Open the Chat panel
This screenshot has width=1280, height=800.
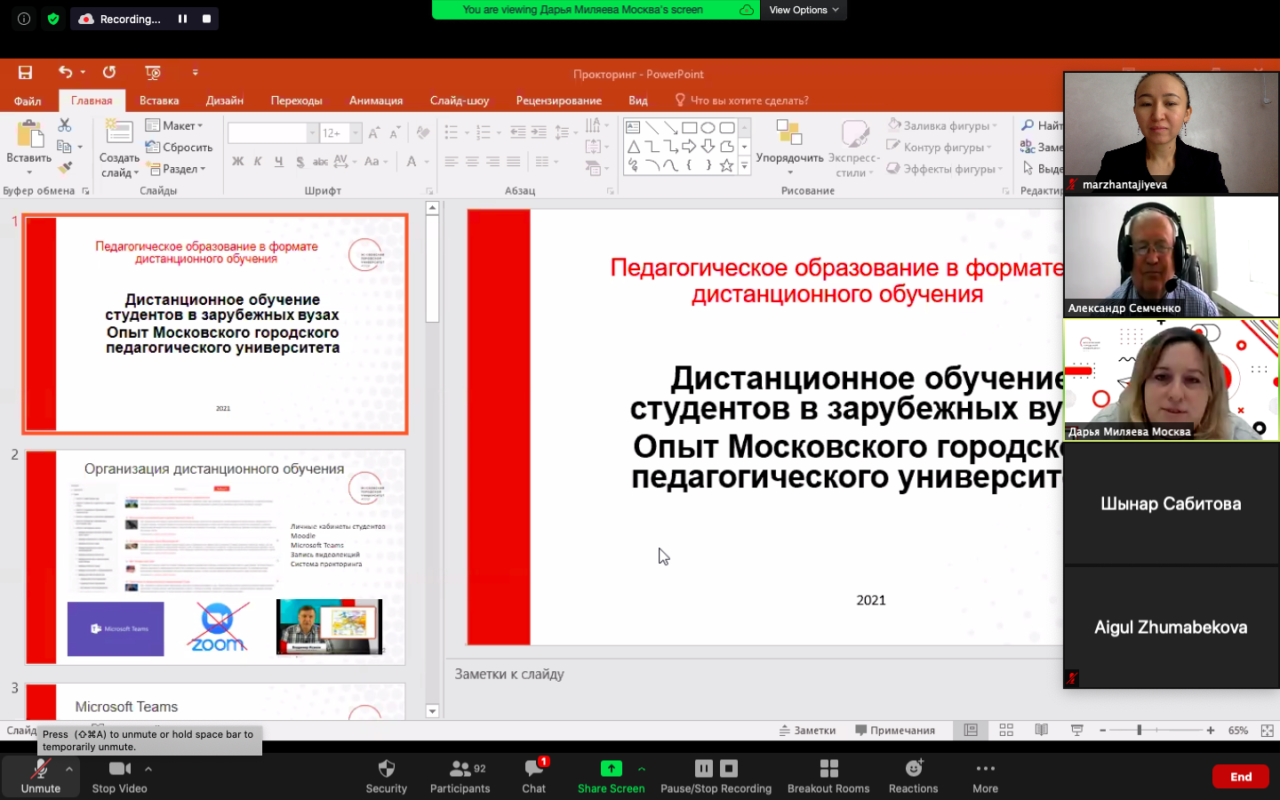tap(534, 769)
